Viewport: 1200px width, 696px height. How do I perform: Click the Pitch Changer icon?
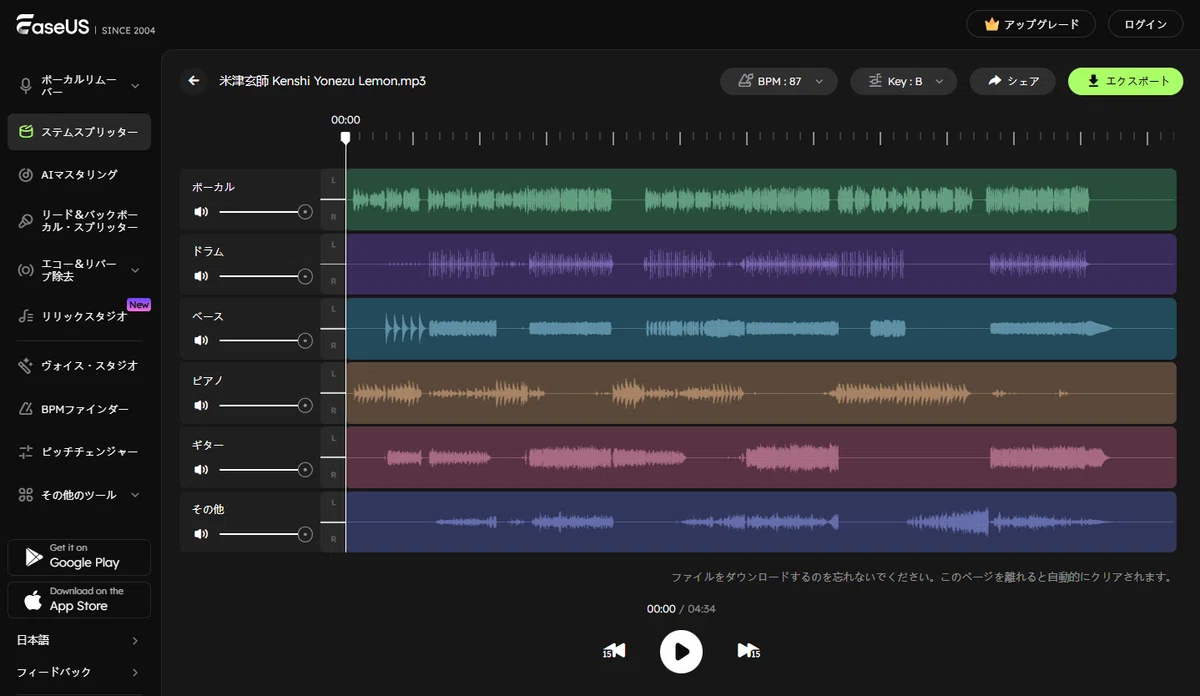pyautogui.click(x=26, y=452)
